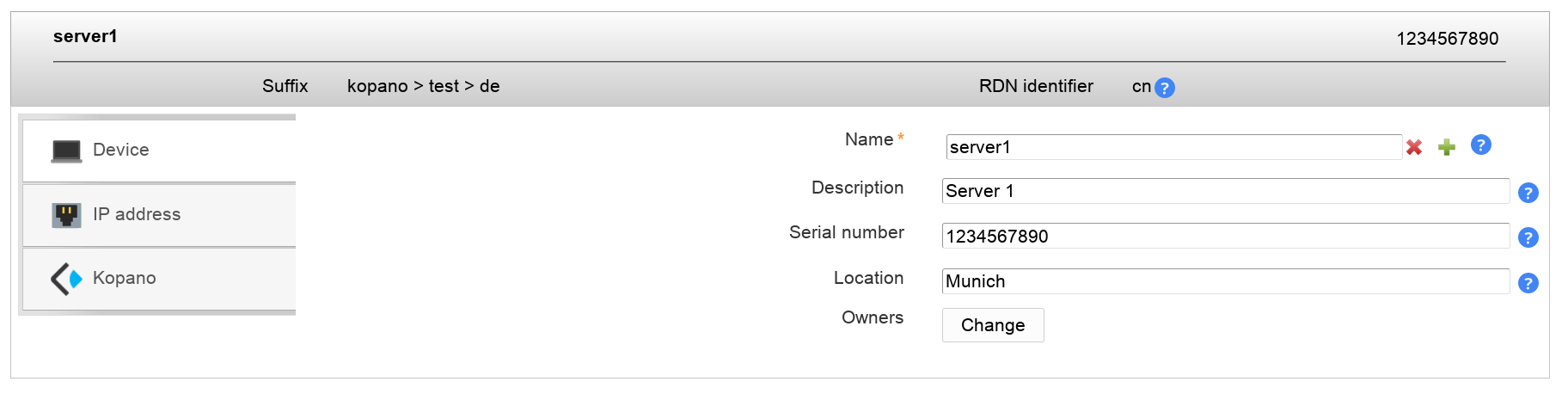Click the cn RDN identifier value

[1141, 86]
